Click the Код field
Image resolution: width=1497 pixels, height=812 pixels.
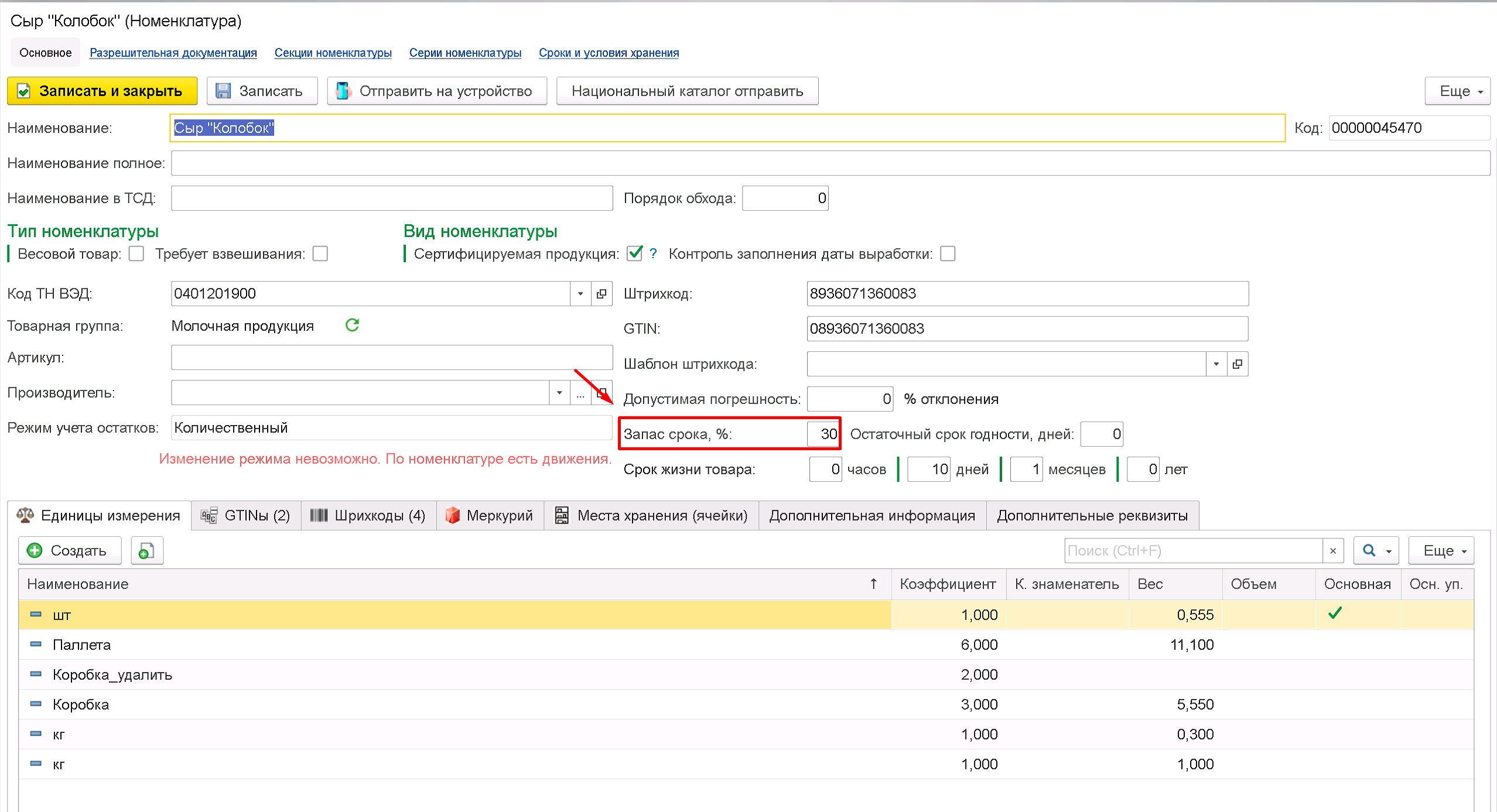tap(1409, 128)
